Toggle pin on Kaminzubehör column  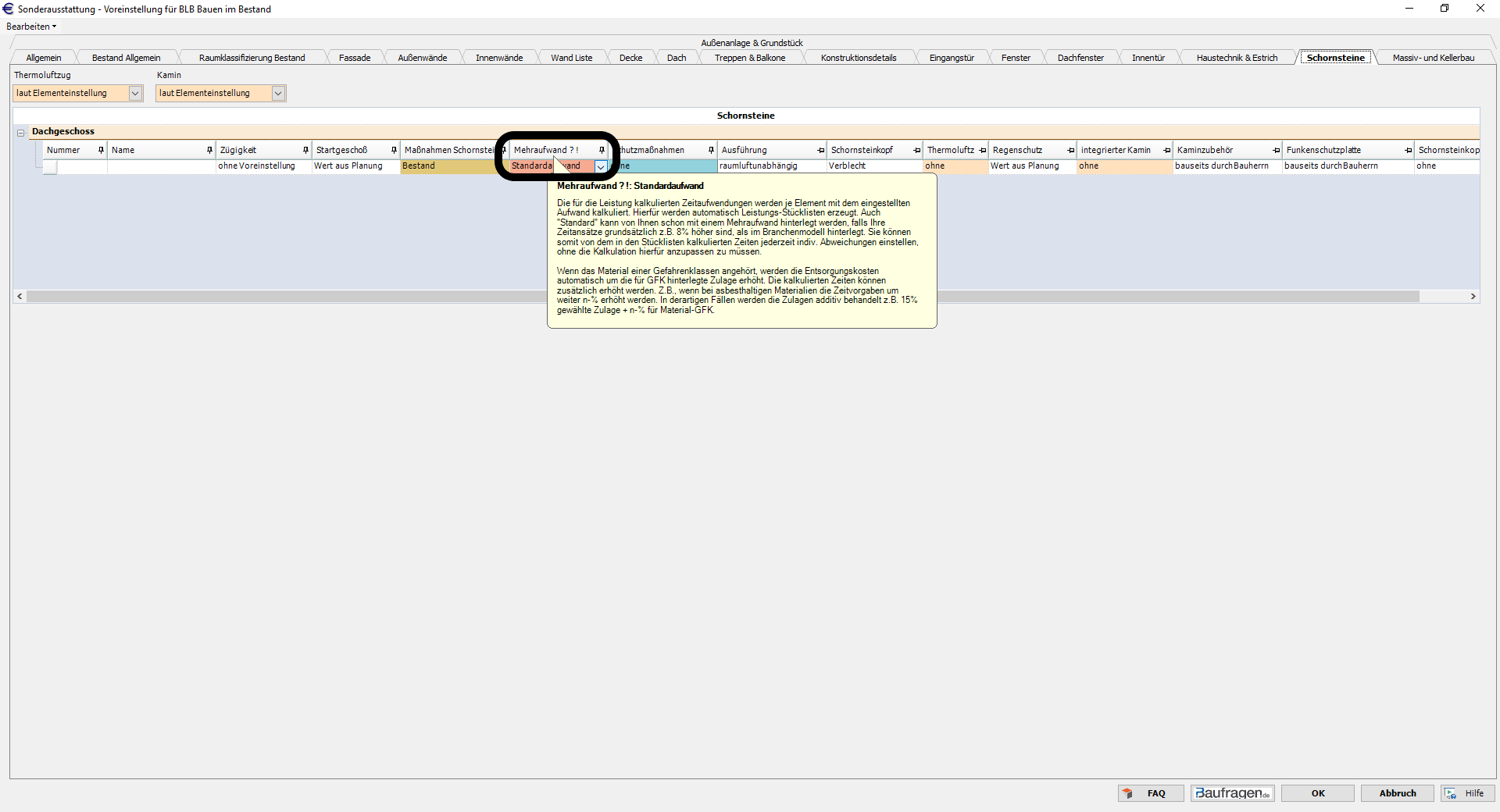click(1276, 150)
